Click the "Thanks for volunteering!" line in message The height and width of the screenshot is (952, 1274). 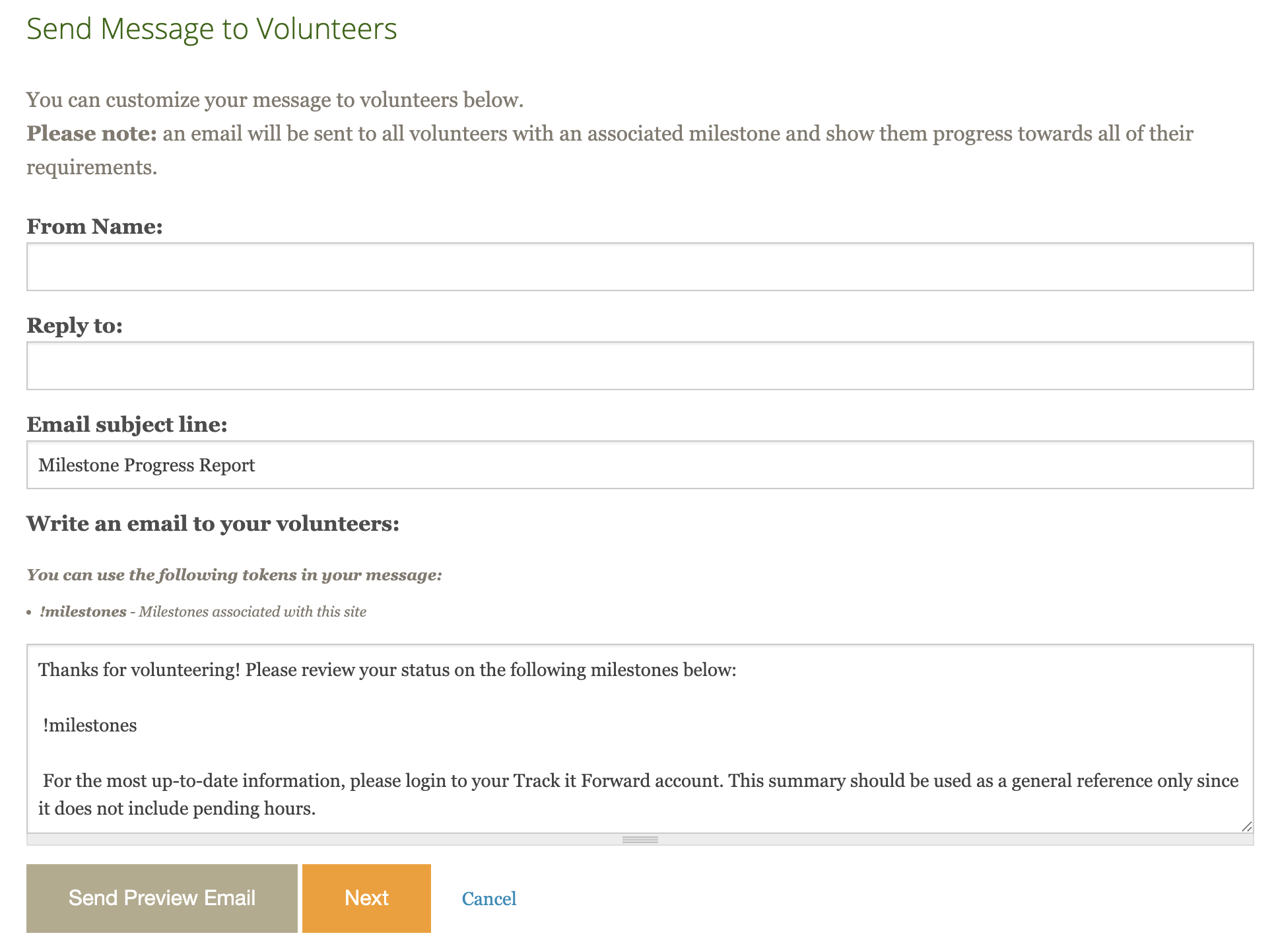[x=139, y=670]
